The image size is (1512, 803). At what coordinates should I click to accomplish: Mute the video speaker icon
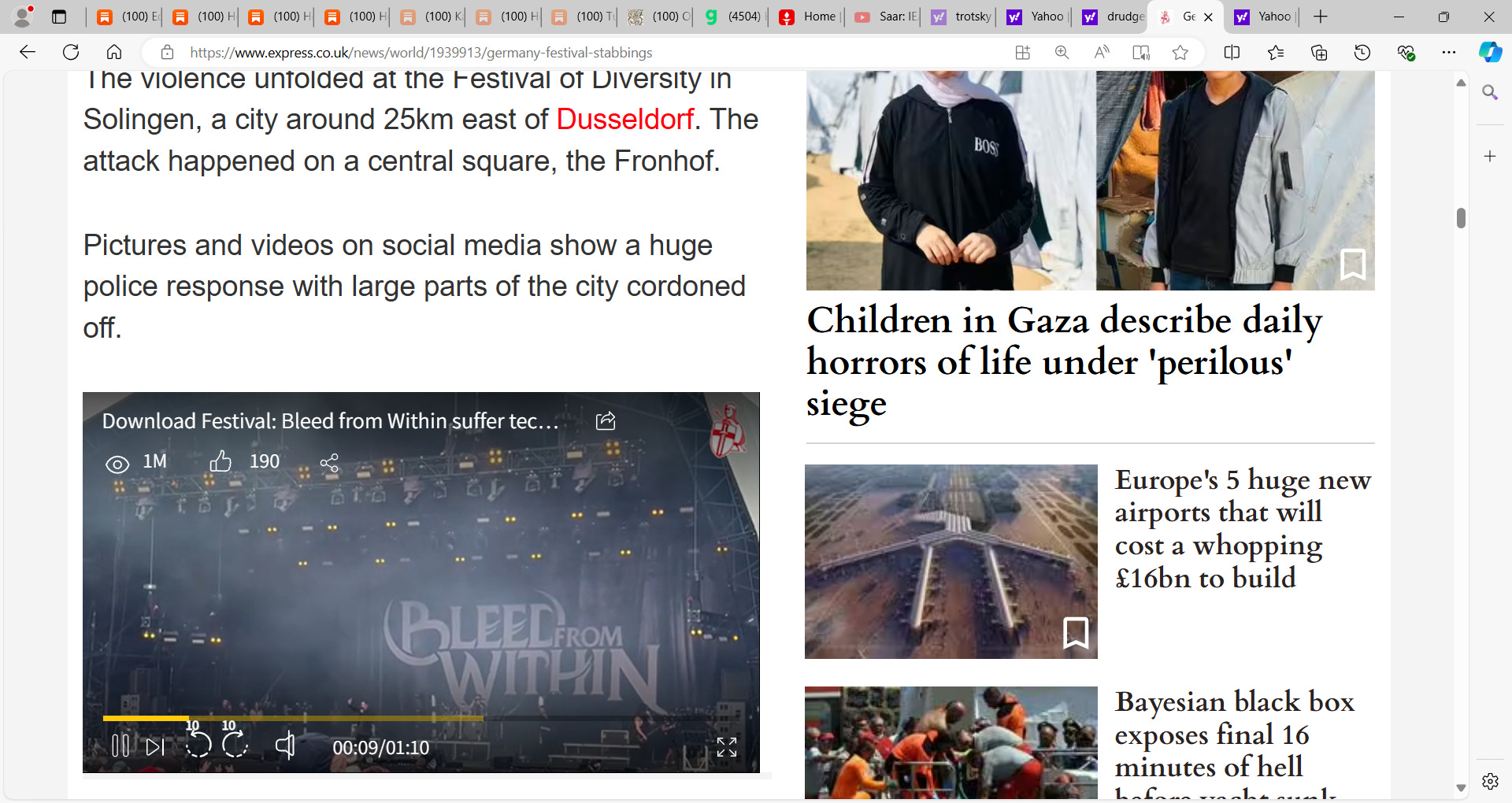tap(285, 745)
